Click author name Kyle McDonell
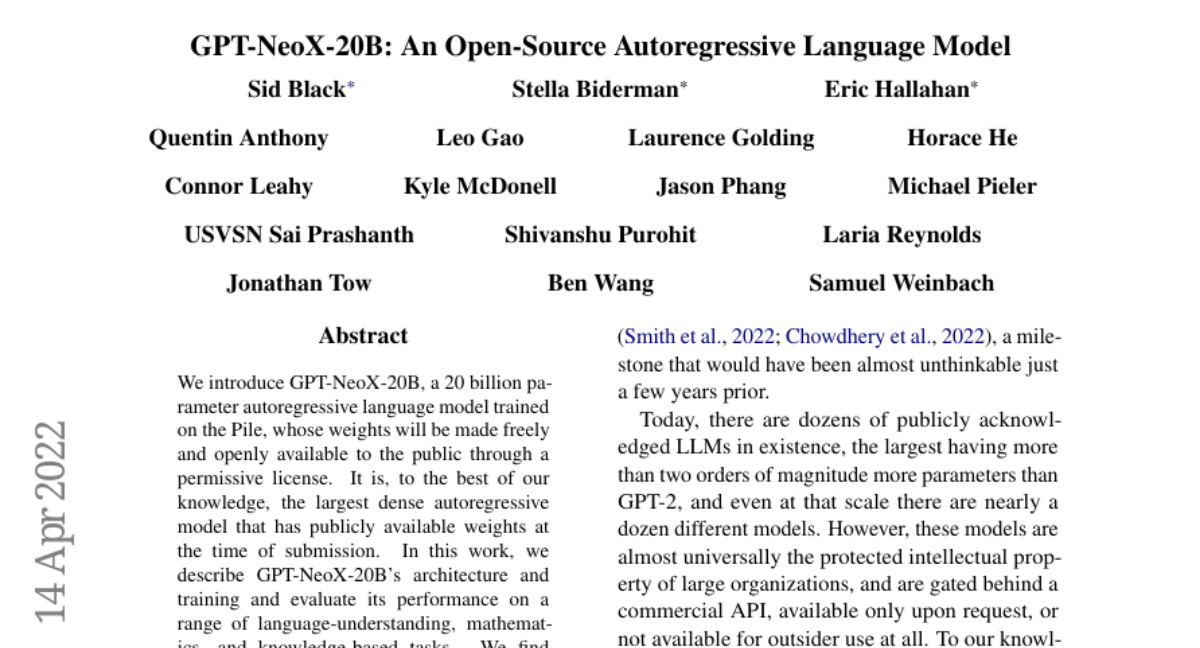 (480, 187)
